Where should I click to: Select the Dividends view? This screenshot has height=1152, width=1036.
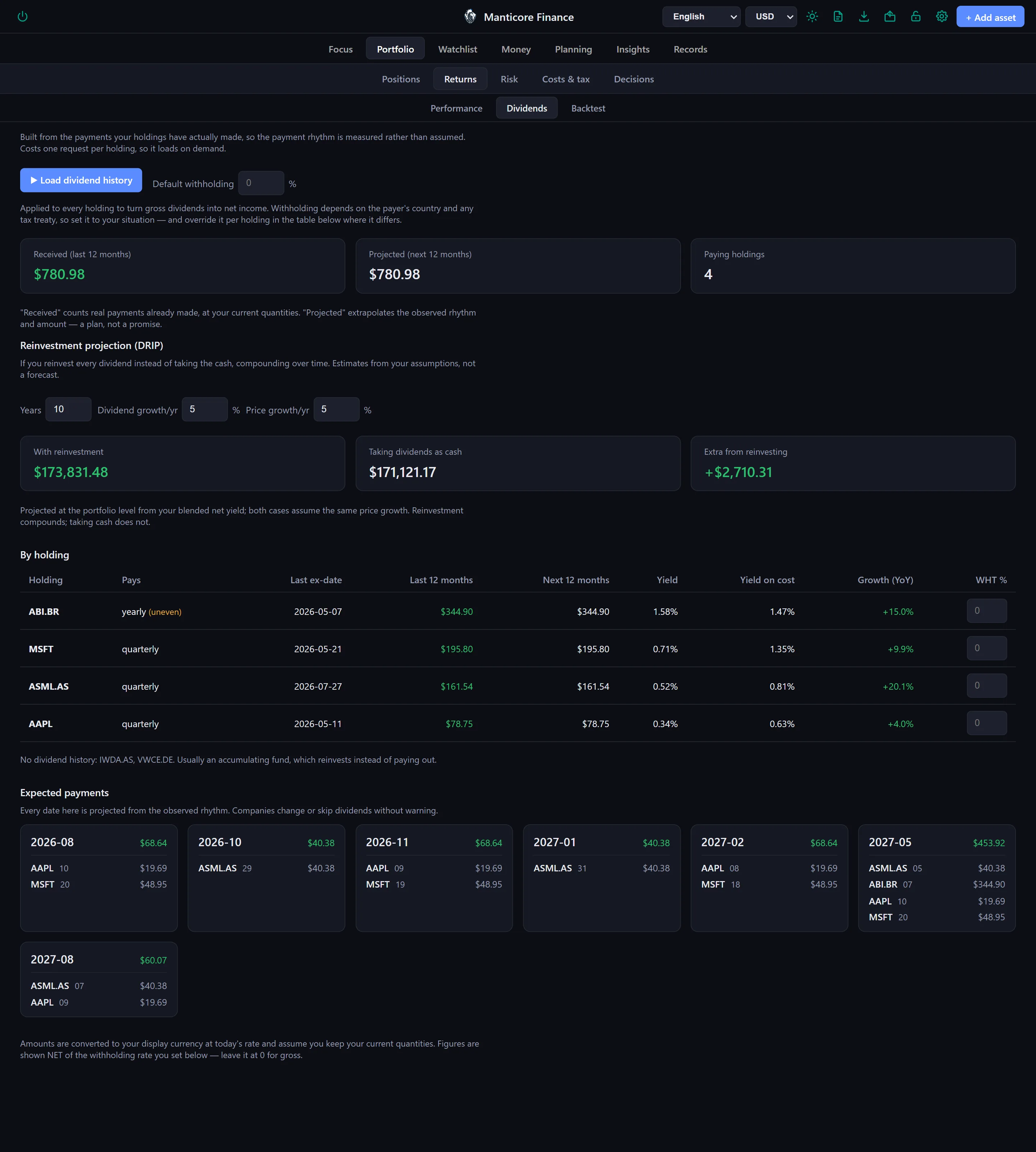[527, 108]
